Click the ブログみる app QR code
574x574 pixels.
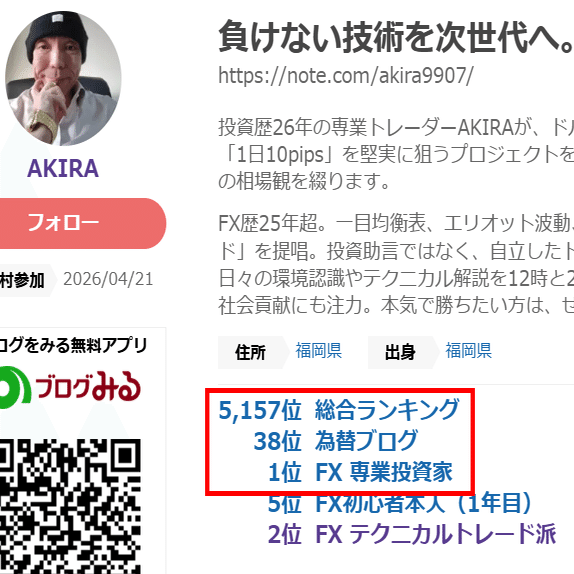70,506
